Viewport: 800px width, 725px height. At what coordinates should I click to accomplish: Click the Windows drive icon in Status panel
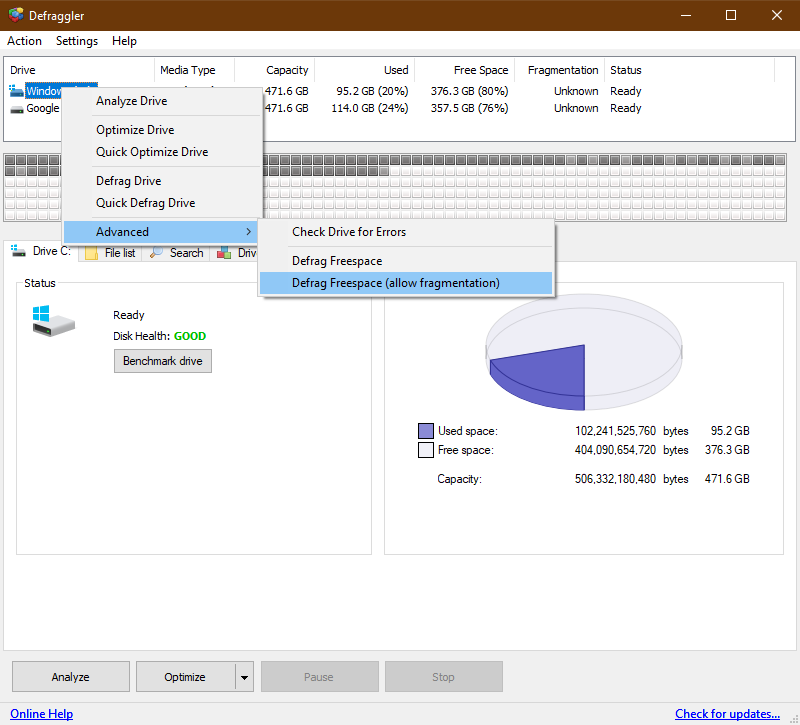pyautogui.click(x=53, y=320)
